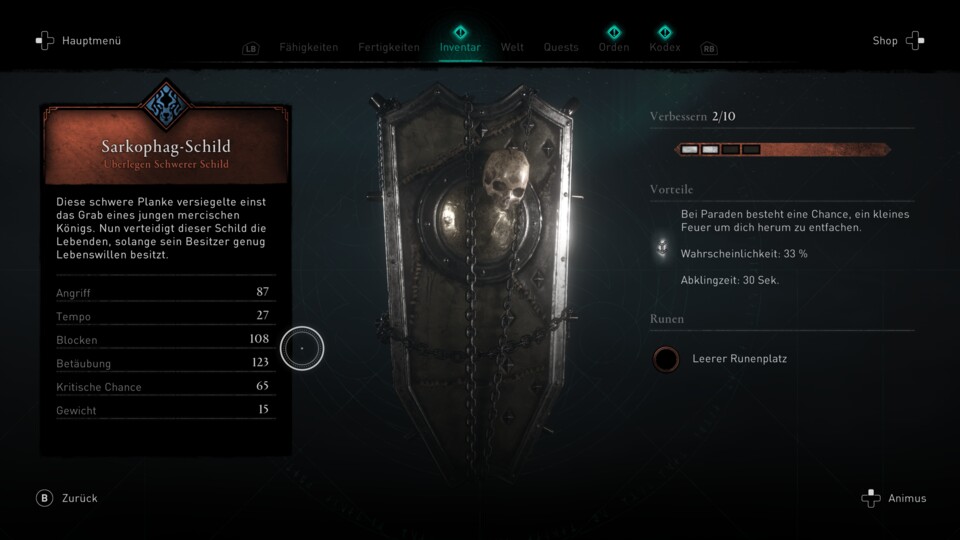Select the empty rune slot circle

666,359
